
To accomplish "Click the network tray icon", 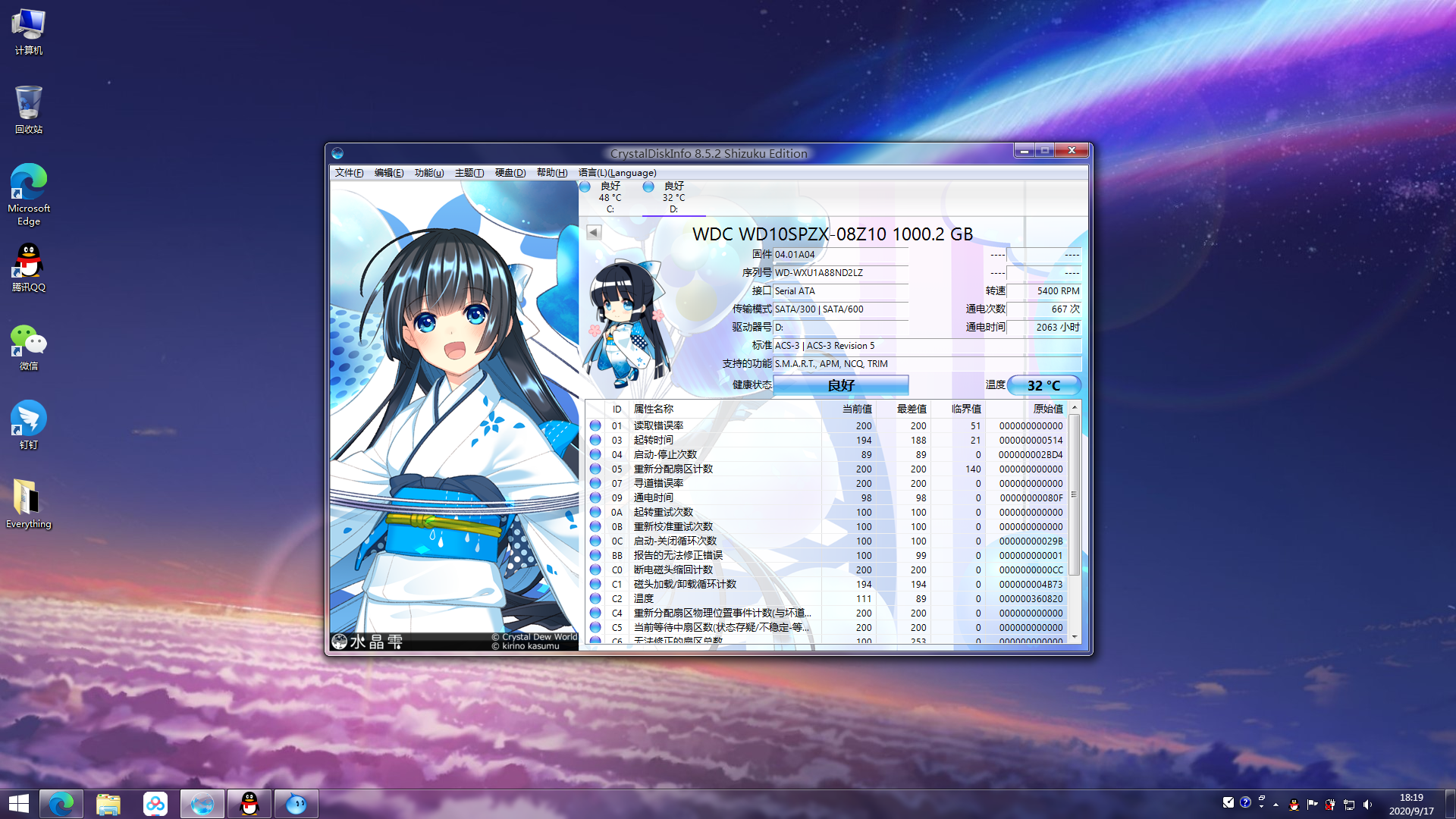I will point(1349,804).
